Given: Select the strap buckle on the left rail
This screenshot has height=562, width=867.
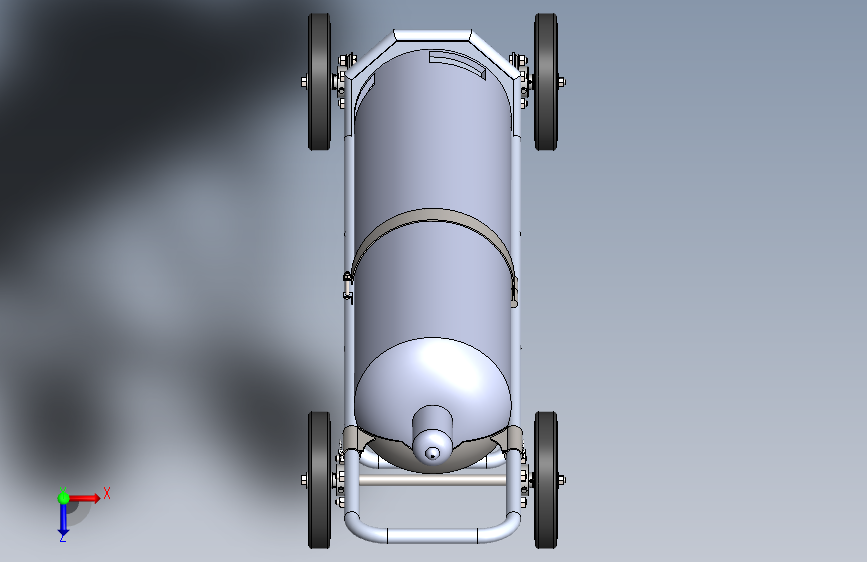Looking at the screenshot, I should click(x=348, y=286).
